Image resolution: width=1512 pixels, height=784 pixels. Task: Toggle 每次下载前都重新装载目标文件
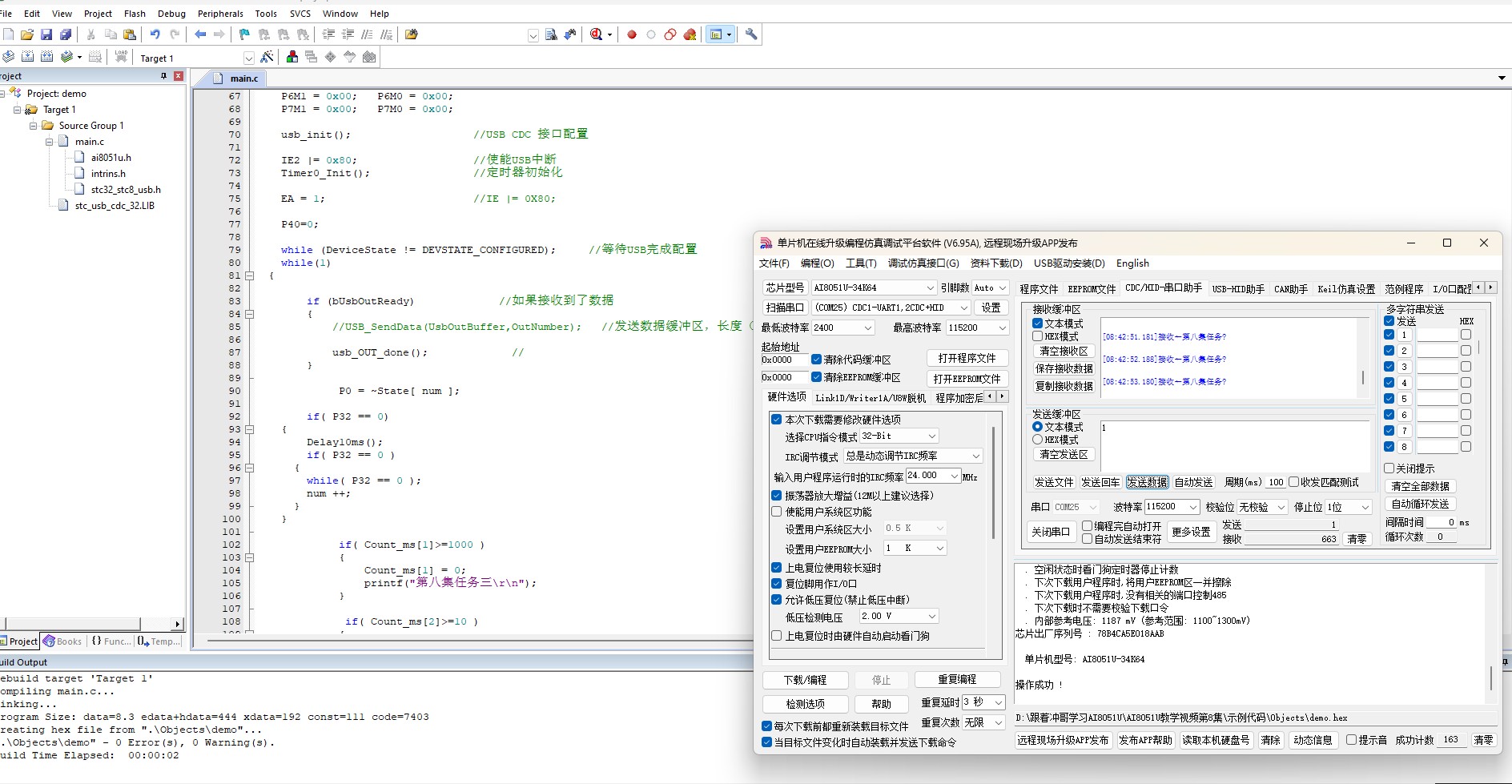point(766,726)
